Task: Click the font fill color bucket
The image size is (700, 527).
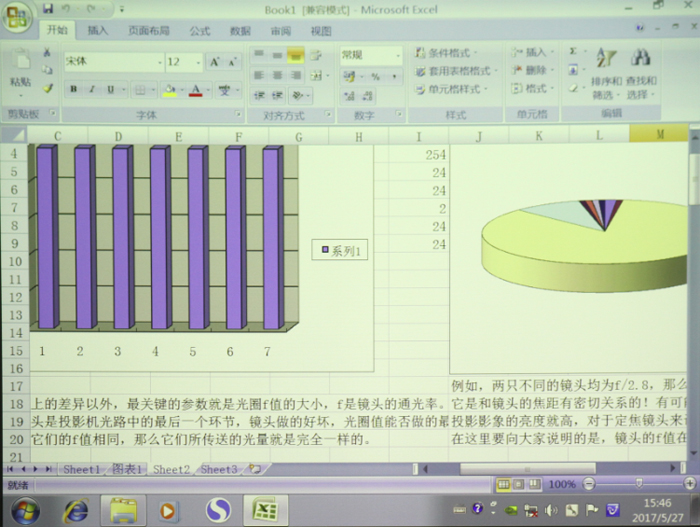Action: pos(169,90)
